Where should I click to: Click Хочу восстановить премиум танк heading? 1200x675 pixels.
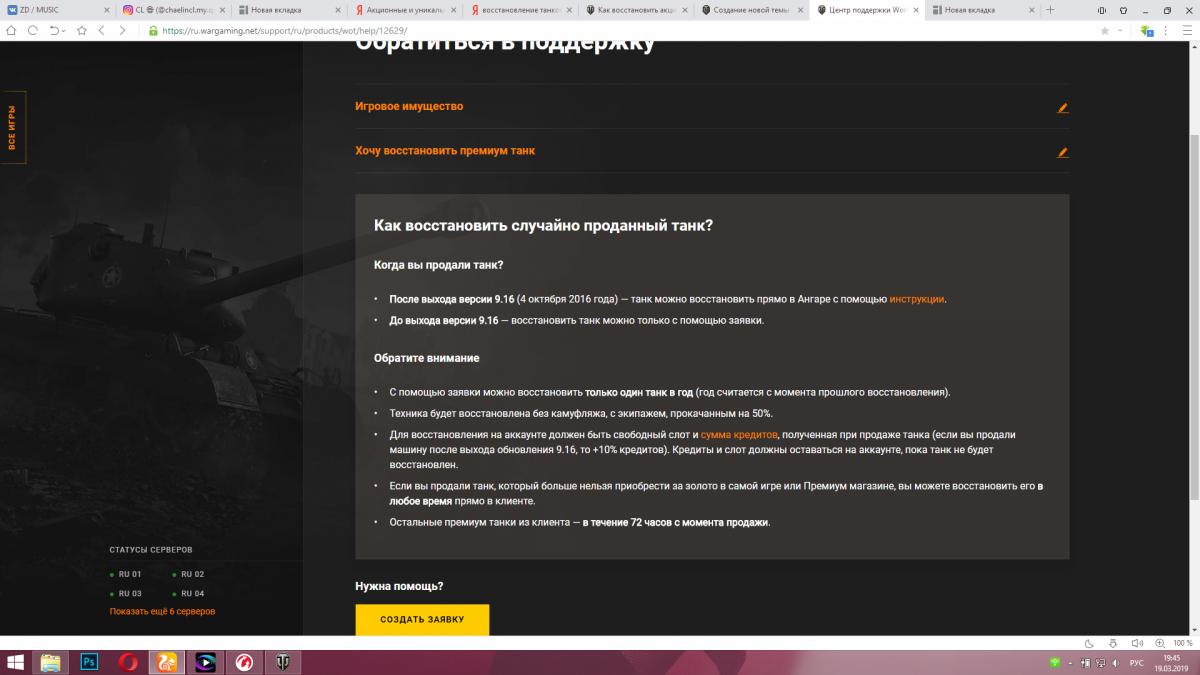pos(445,151)
